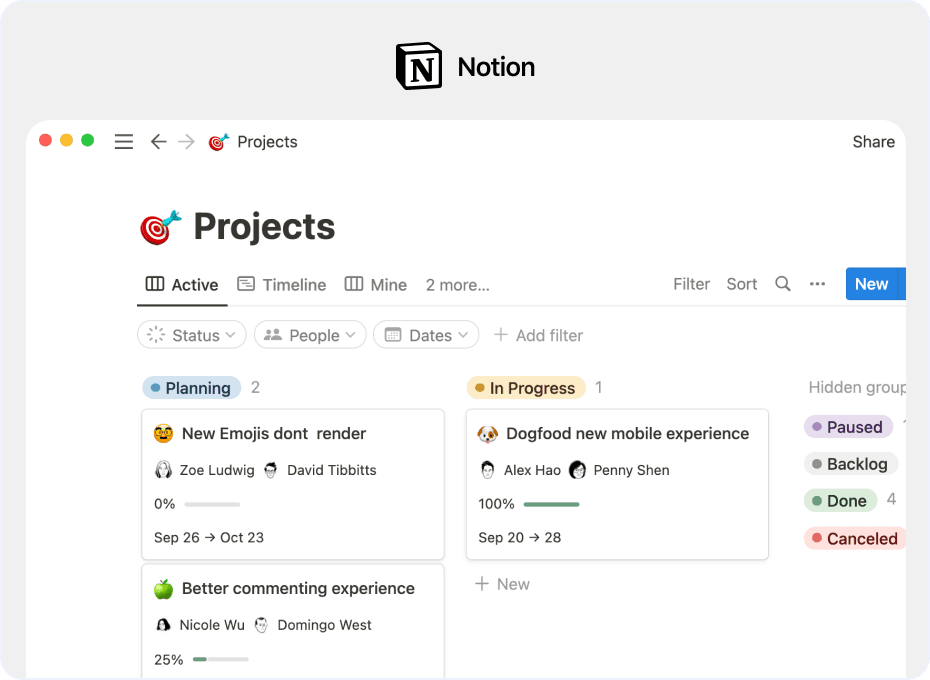Click the large Projects page target emoji
This screenshot has height=680, width=930.
pos(160,227)
